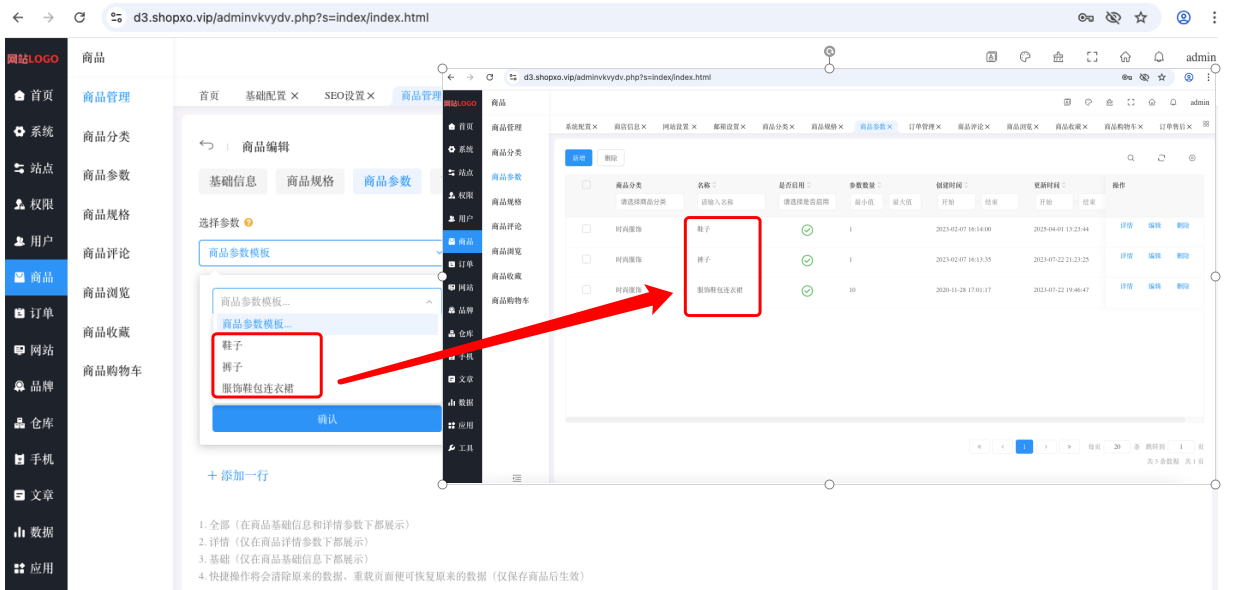
Task: Open the main browser's profile avatar
Action: (1184, 18)
